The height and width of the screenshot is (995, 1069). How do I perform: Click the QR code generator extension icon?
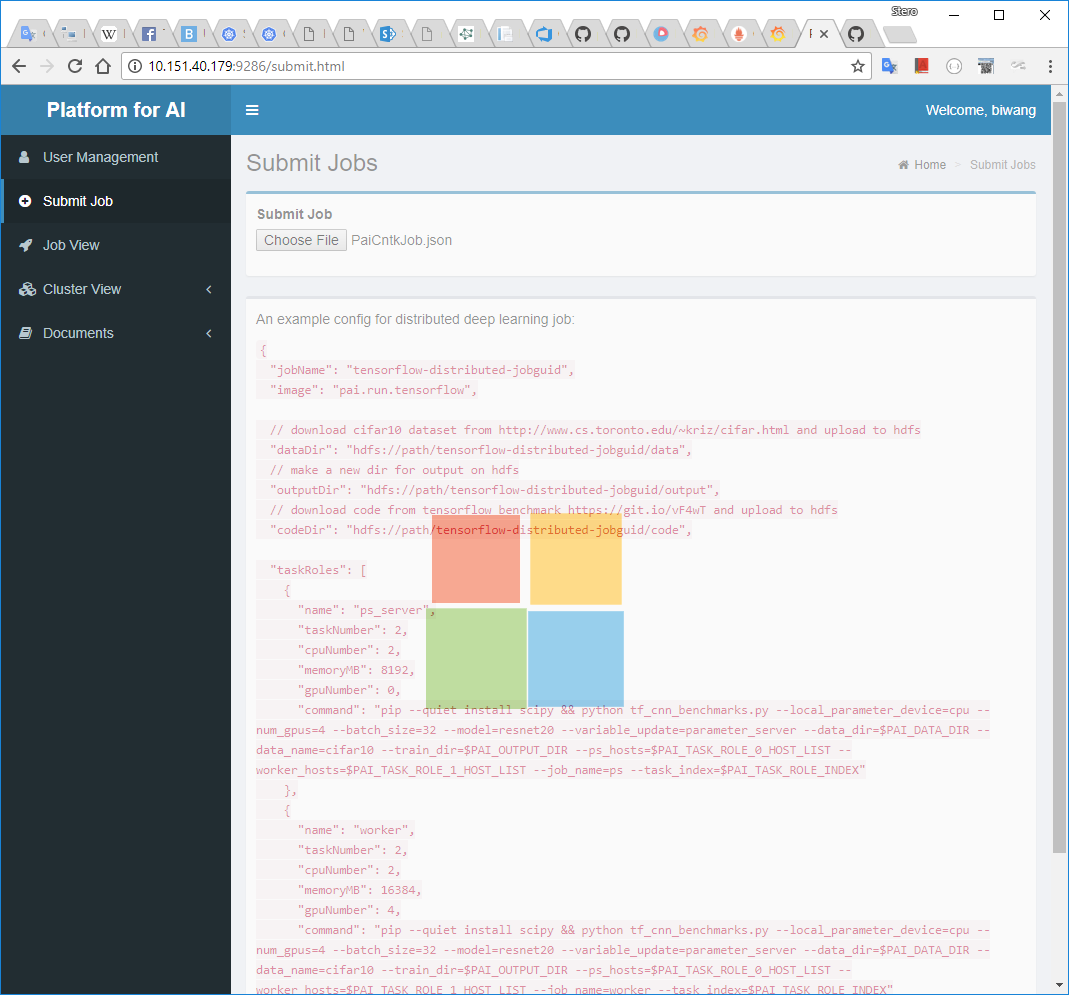click(x=986, y=66)
